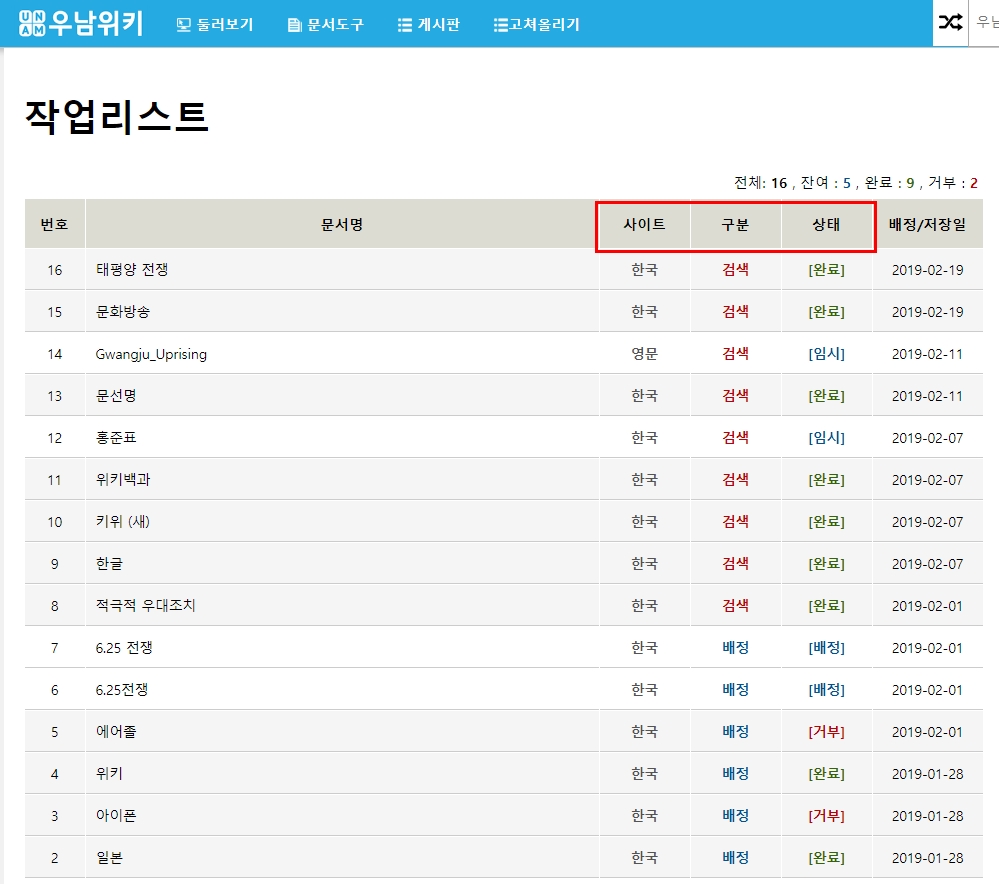Open the 게시판 menu
999x884 pixels.
click(429, 24)
